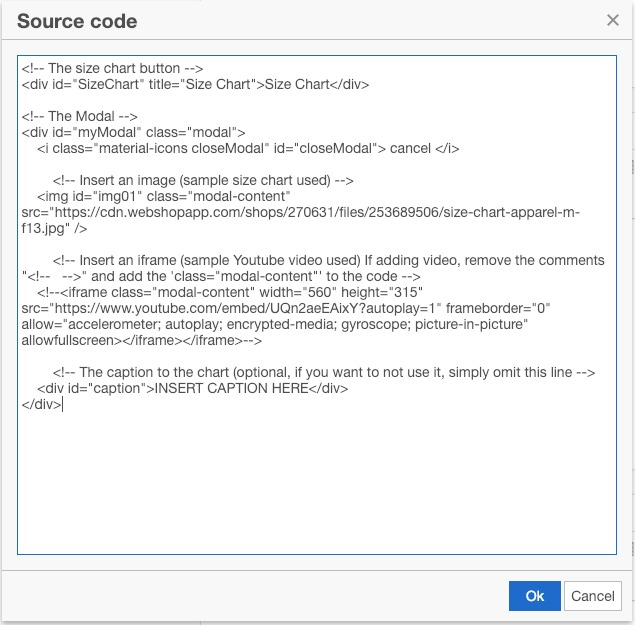Click the allow="accelerometer; autoplay" line
635x625 pixels.
pyautogui.click(x=275, y=324)
